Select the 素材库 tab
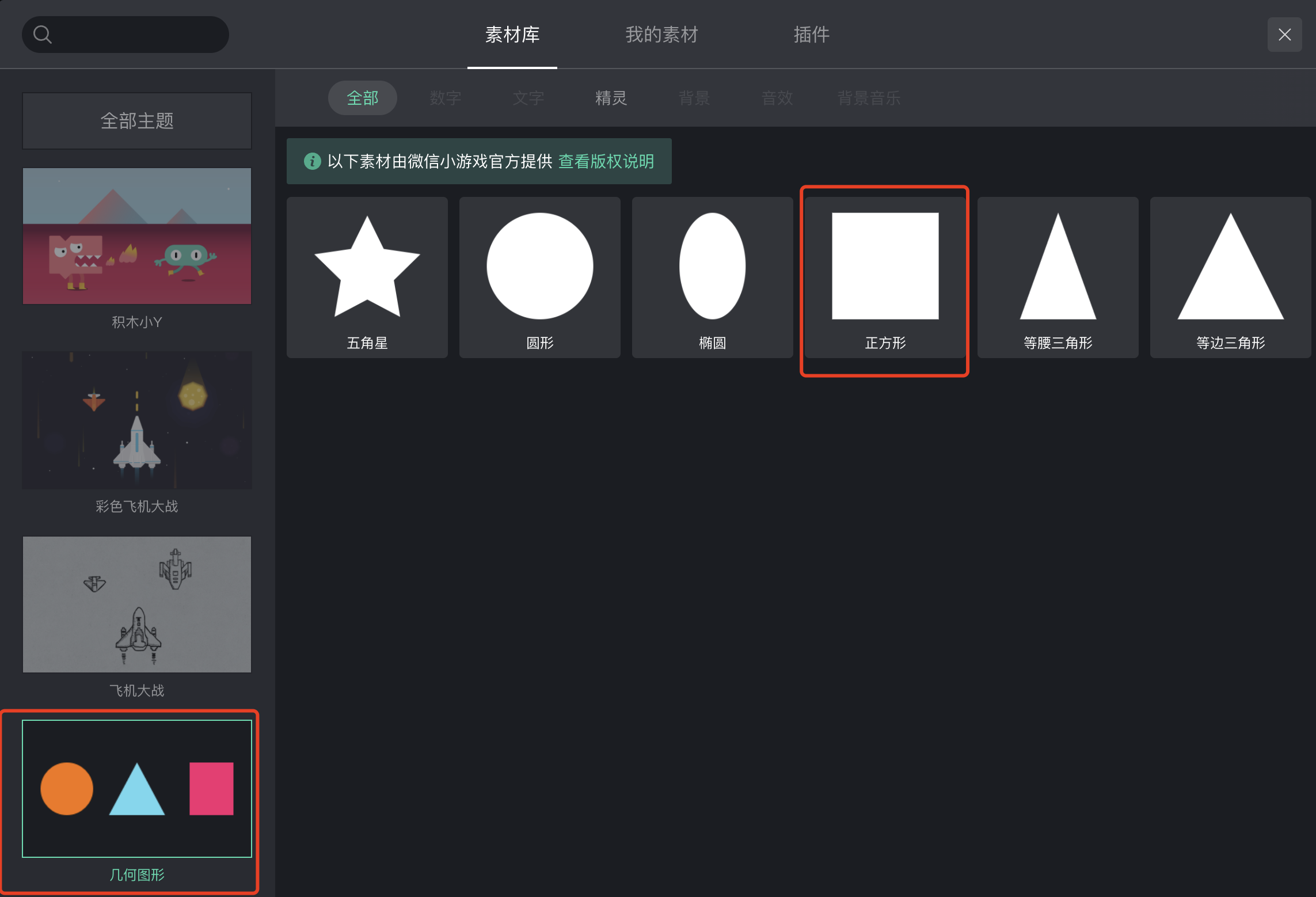Image resolution: width=1316 pixels, height=897 pixels. [512, 35]
